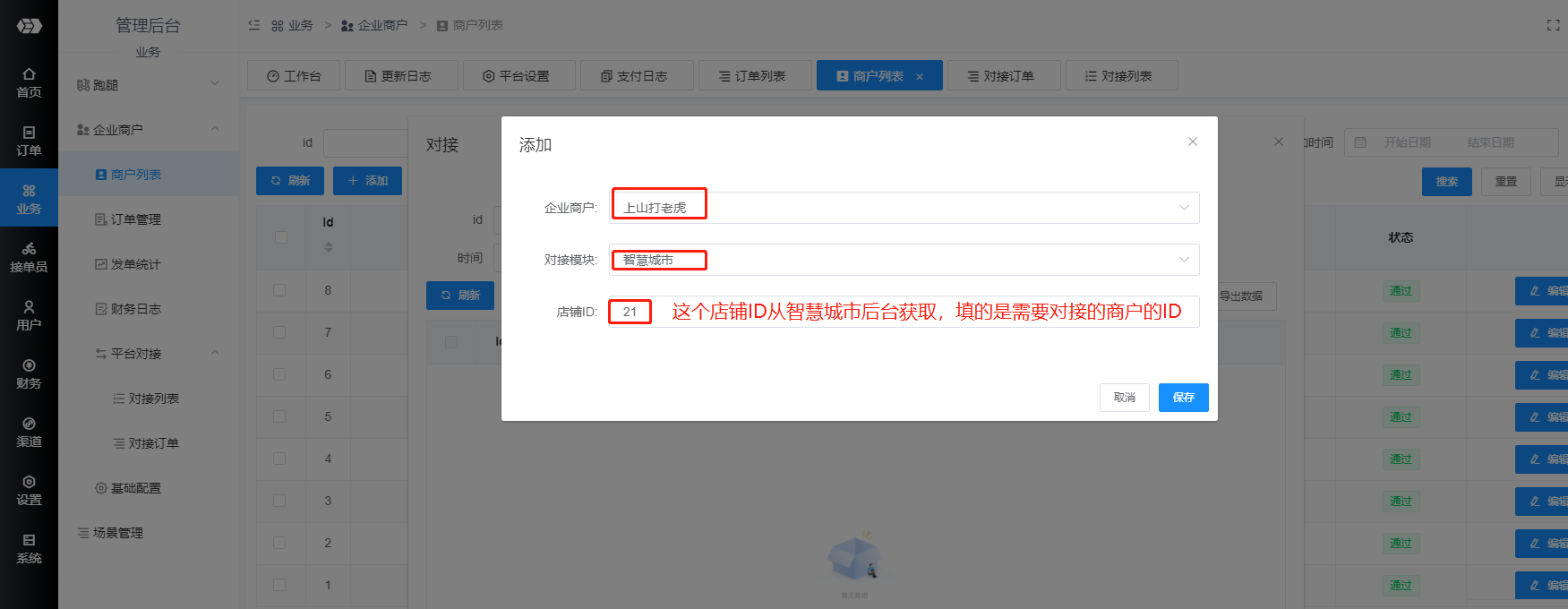Click 刷新 button in merchant list

tap(290, 181)
